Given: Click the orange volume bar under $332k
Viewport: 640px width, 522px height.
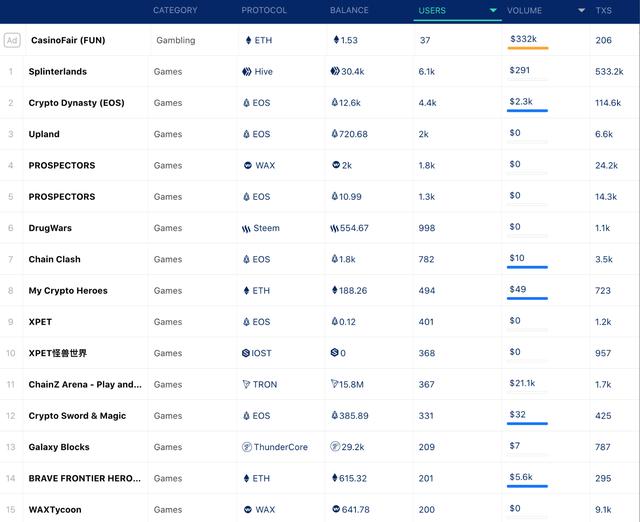Looking at the screenshot, I should pos(527,48).
